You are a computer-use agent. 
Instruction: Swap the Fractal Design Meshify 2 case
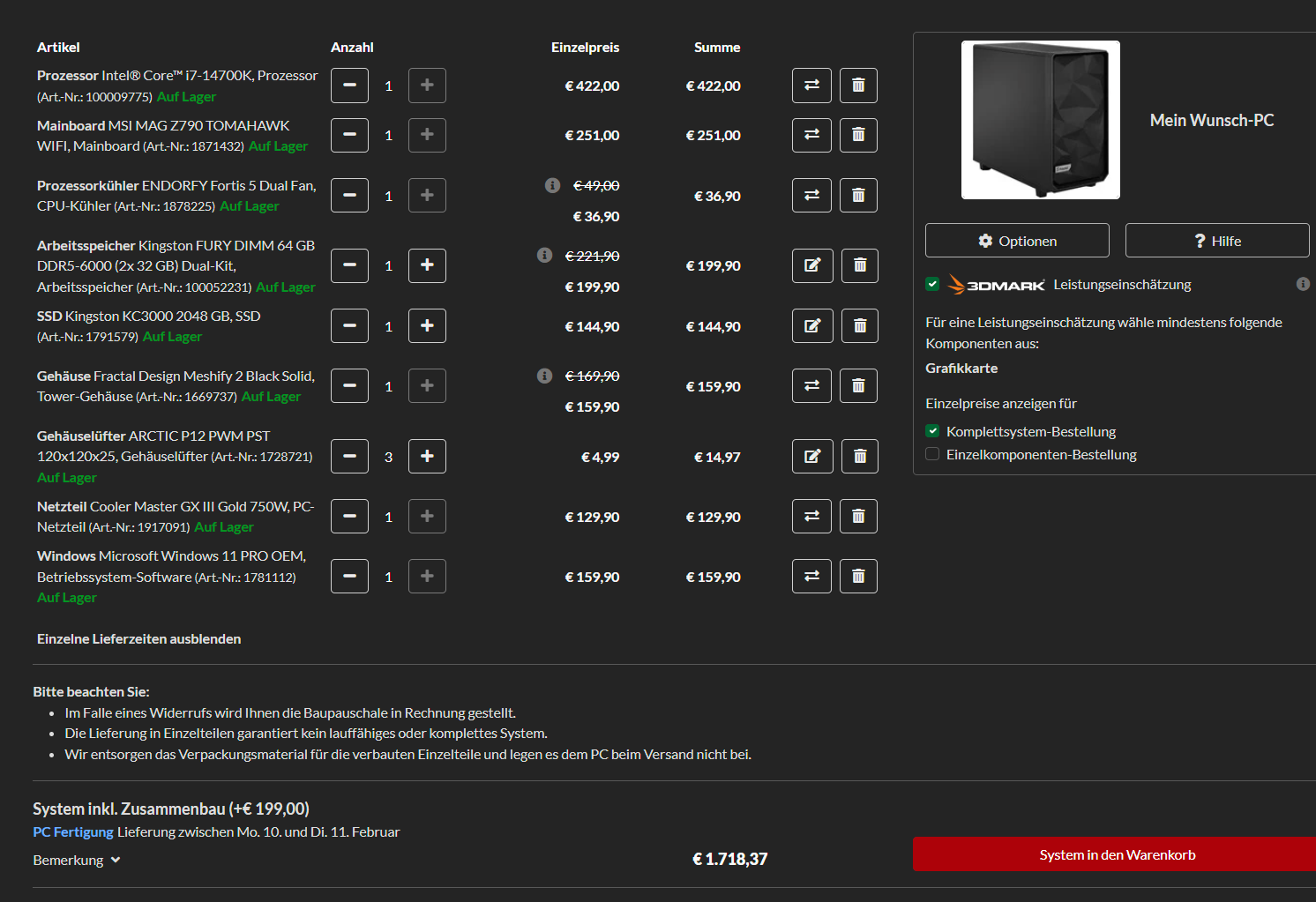[811, 385]
